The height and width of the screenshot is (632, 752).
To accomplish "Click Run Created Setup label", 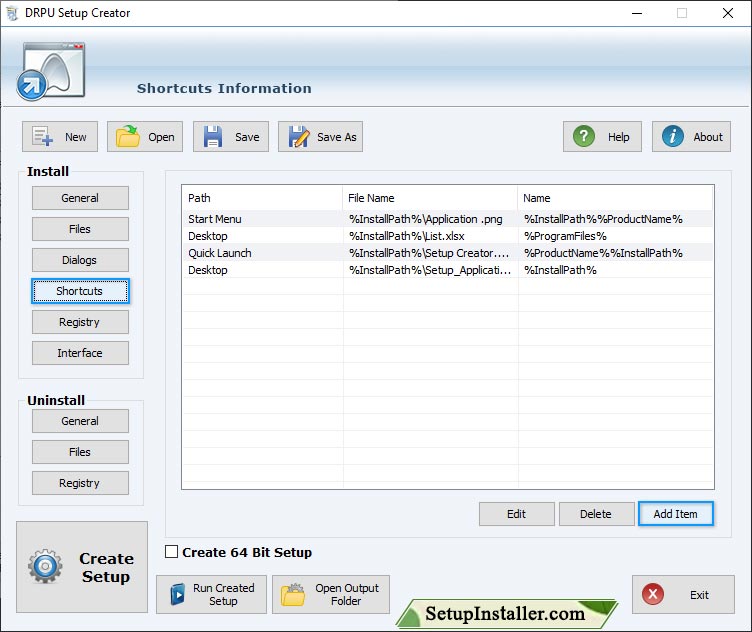I will pos(223,595).
